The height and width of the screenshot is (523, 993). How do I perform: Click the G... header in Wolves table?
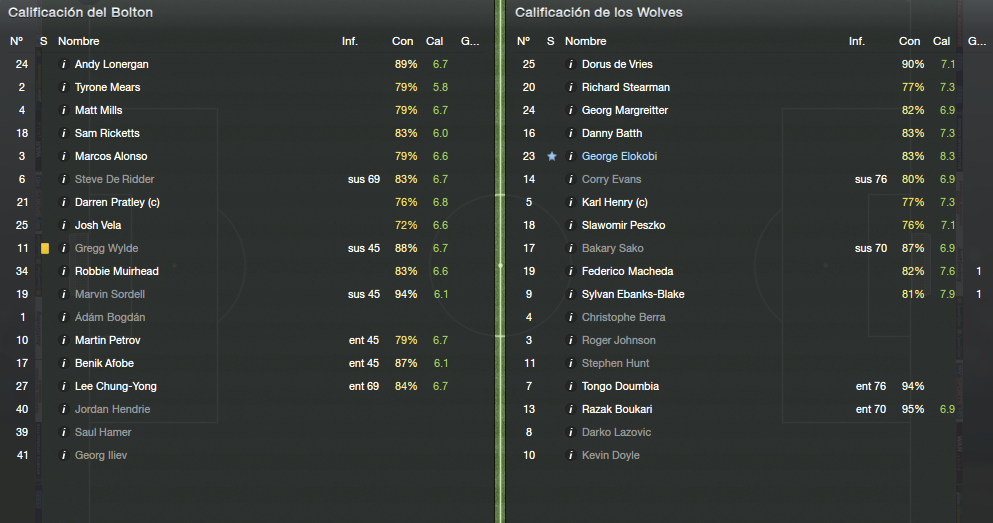coord(977,41)
